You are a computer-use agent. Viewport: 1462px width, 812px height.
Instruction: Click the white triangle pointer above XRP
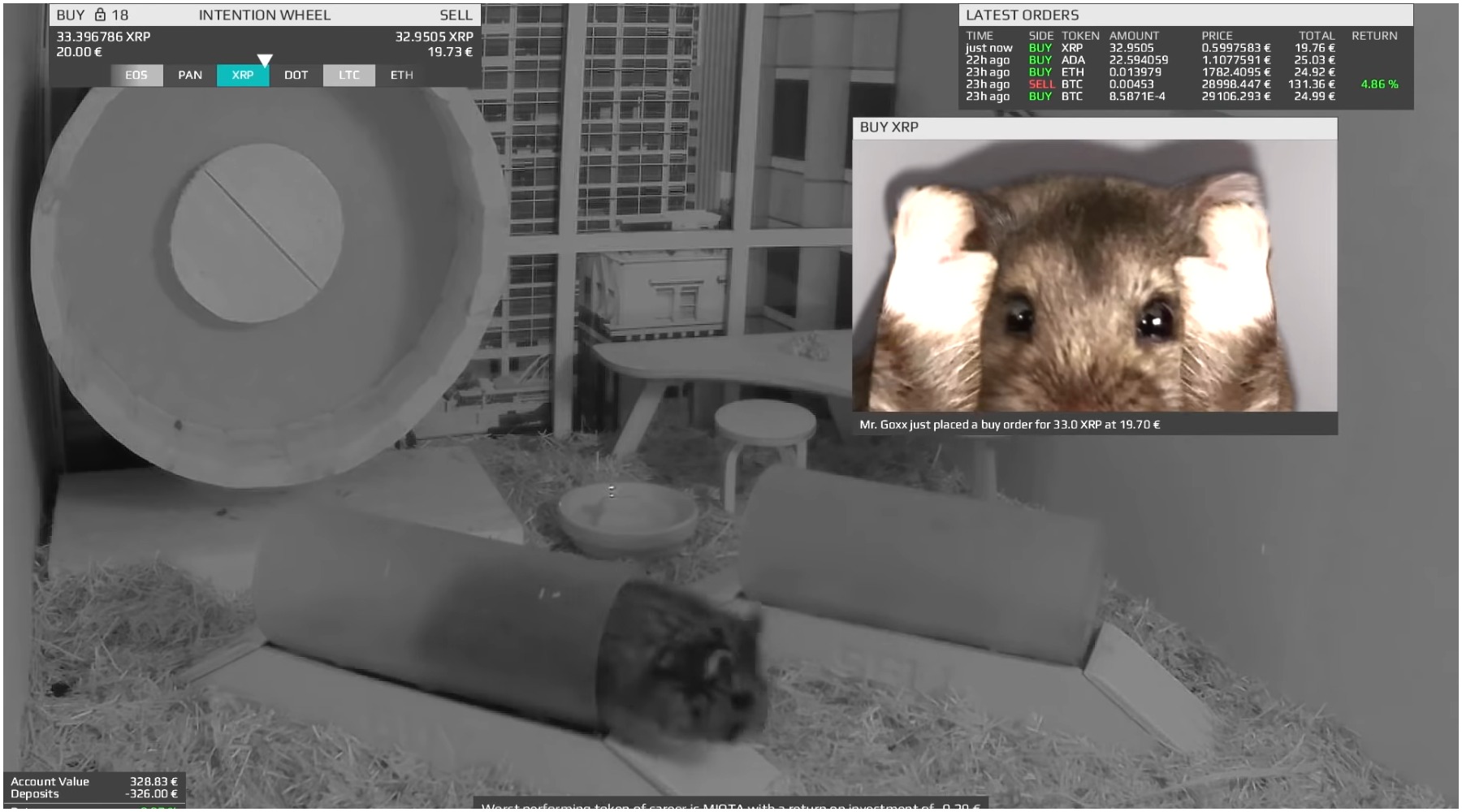click(x=265, y=60)
